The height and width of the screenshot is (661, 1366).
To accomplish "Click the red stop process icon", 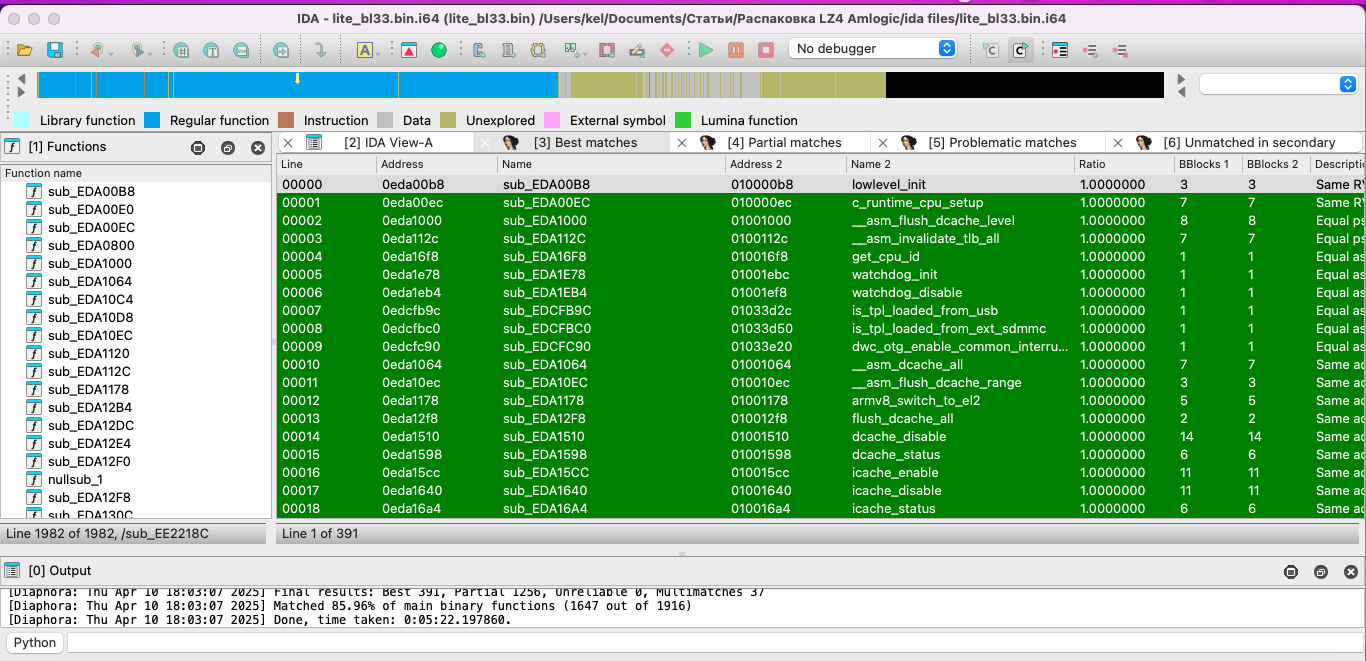I will click(766, 49).
